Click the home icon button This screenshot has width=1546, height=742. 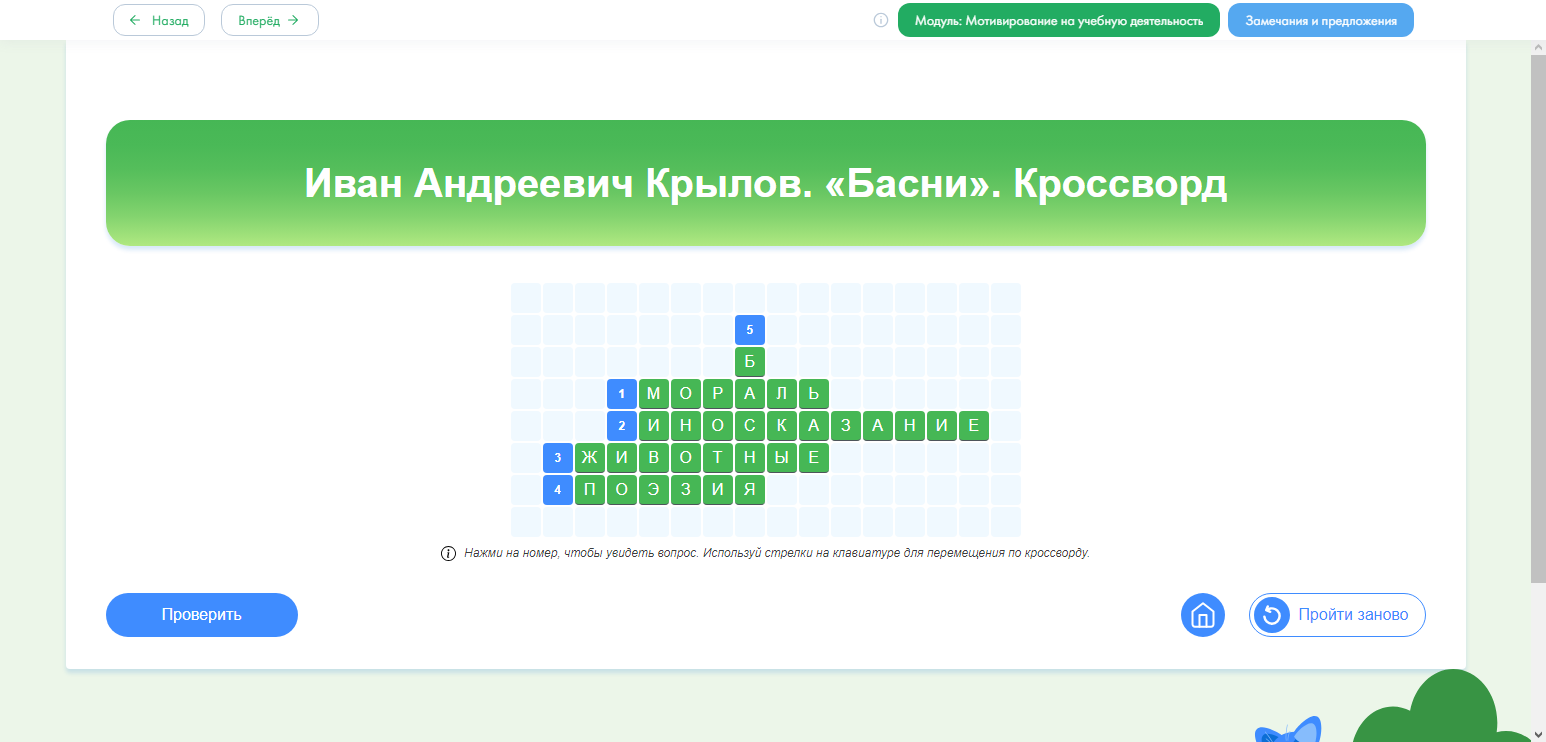(1202, 615)
